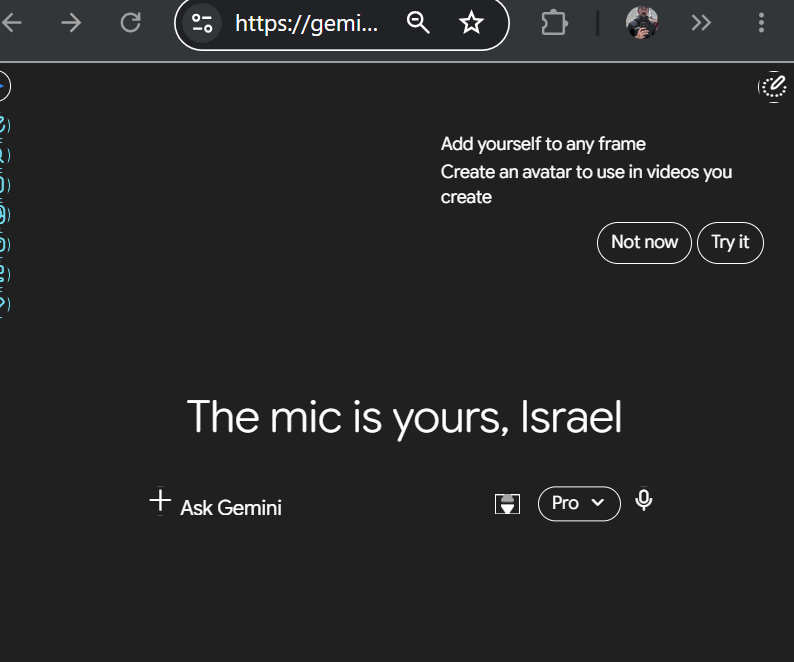Show hidden toolbar items with double chevron

tap(701, 23)
